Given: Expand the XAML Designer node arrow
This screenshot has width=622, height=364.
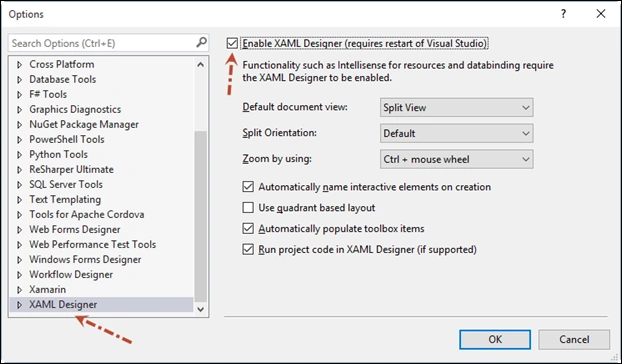Looking at the screenshot, I should (19, 305).
